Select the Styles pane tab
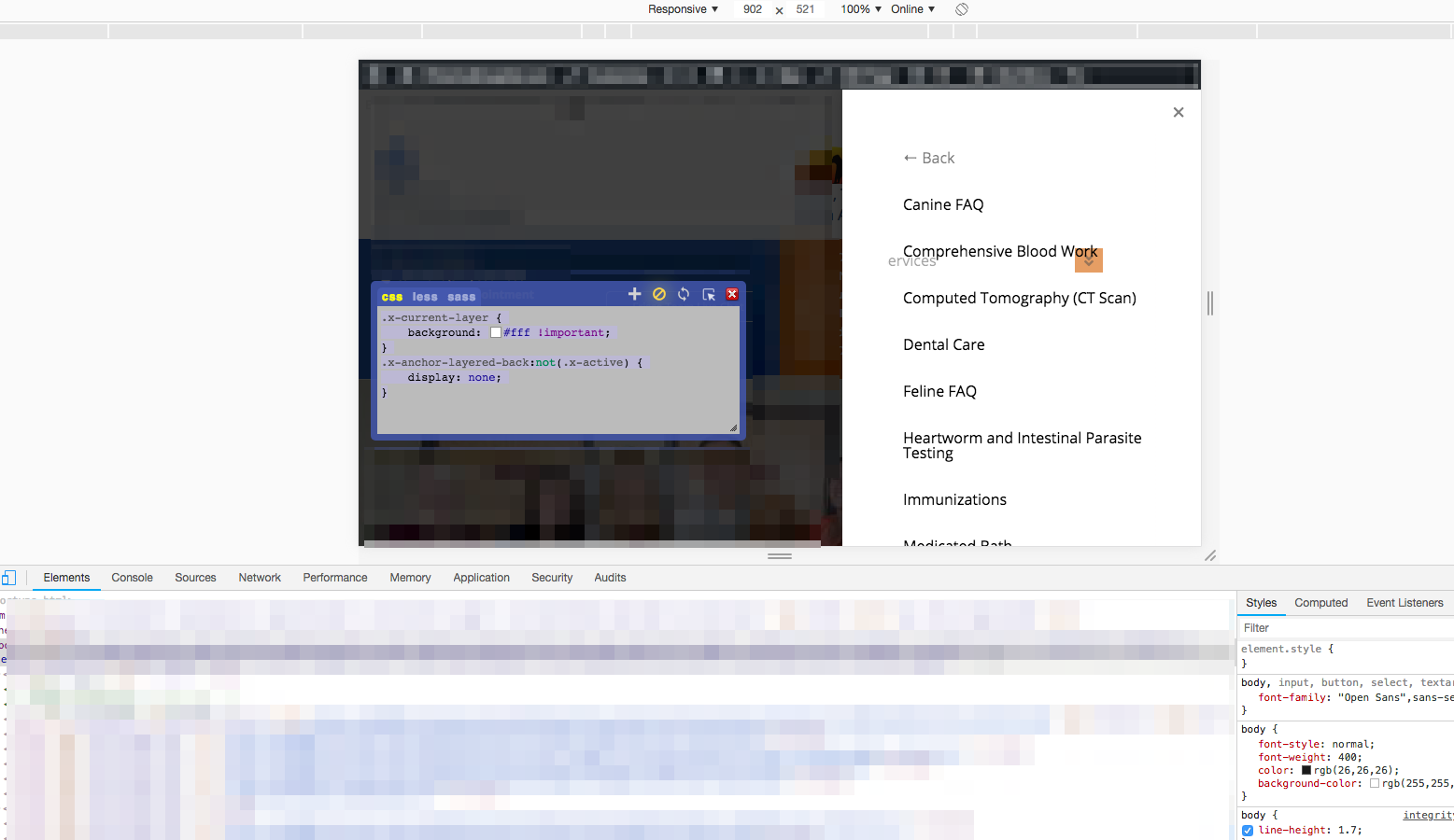This screenshot has width=1454, height=840. click(1261, 603)
